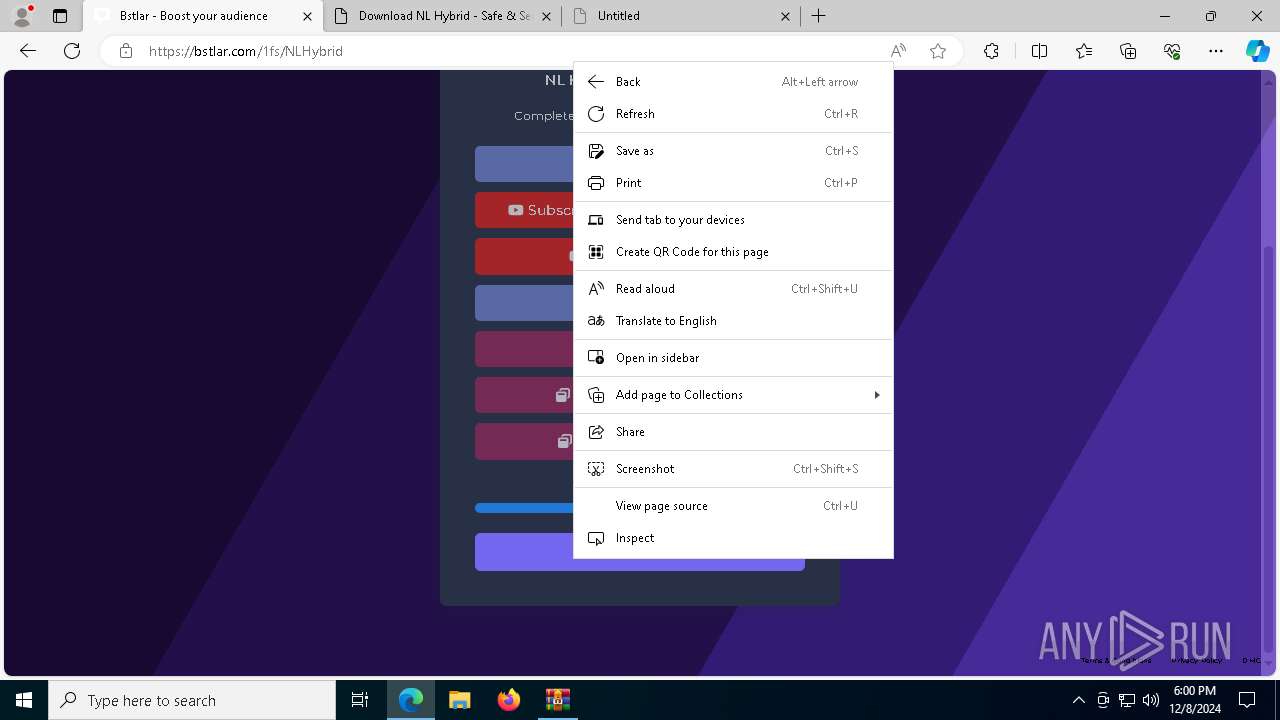The image size is (1280, 720).
Task: Open the Collections toolbar icon
Action: (1128, 51)
